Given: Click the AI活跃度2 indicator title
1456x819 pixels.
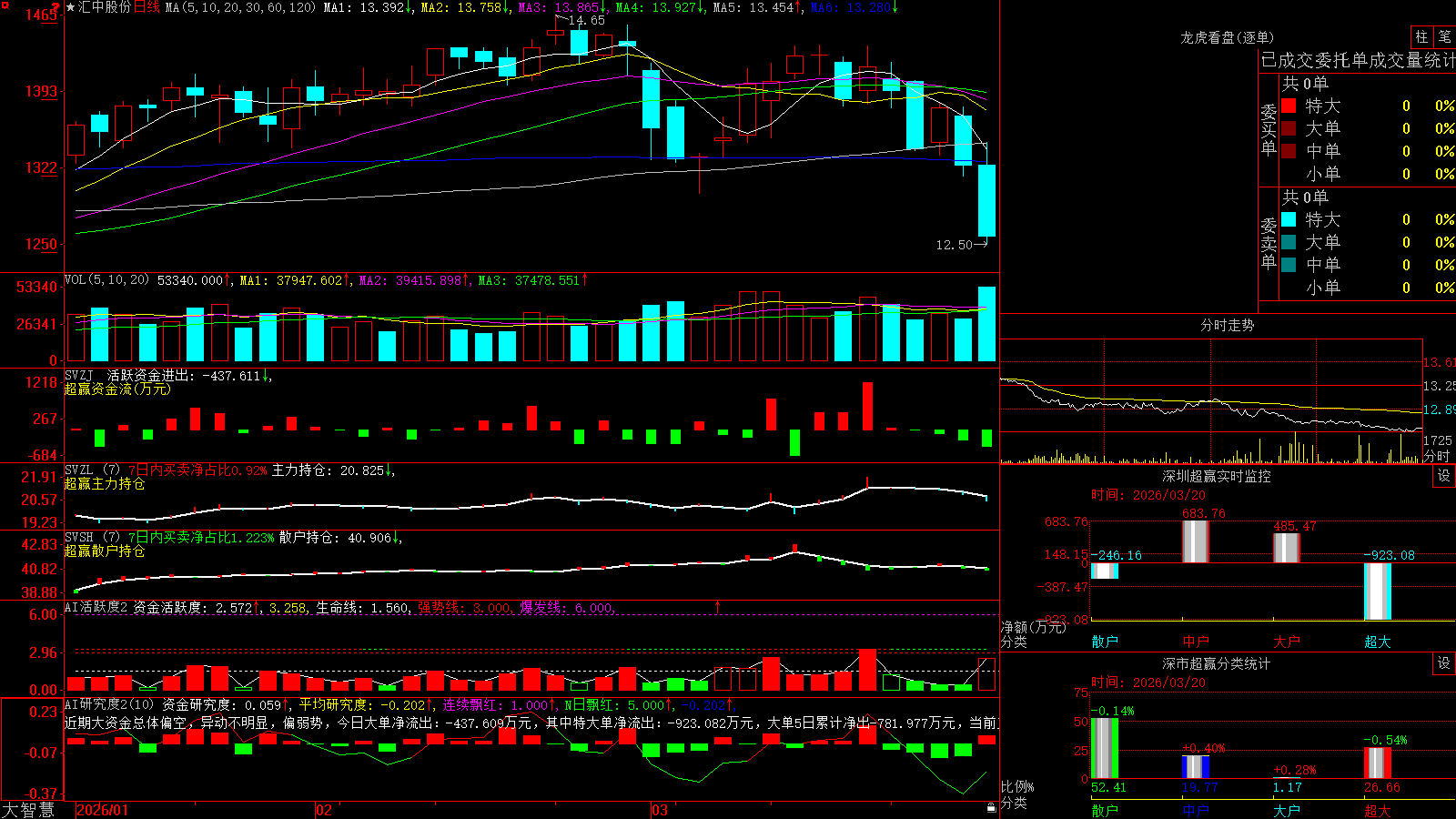Looking at the screenshot, I should click(96, 607).
